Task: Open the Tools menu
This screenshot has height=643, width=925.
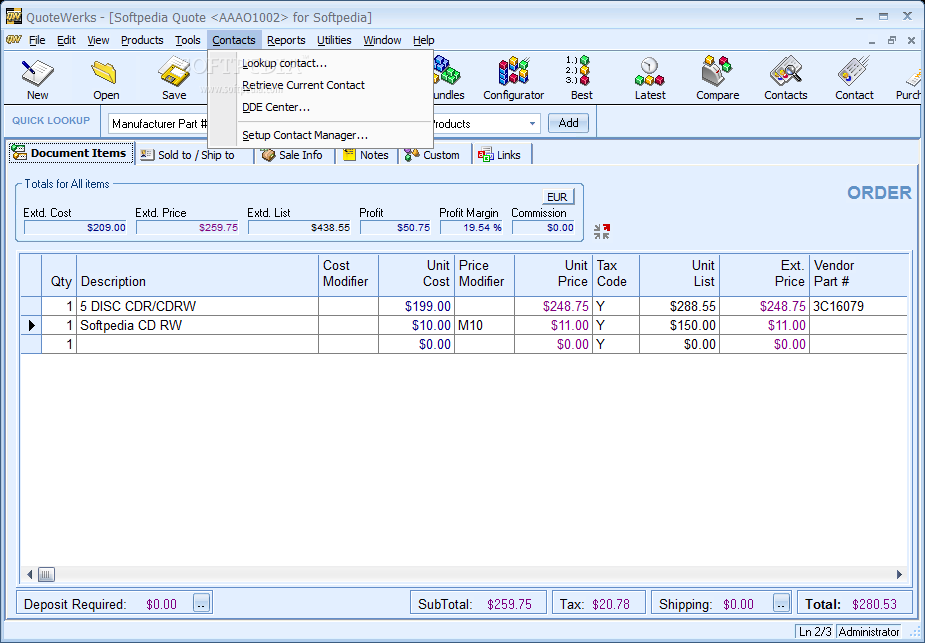Action: tap(188, 40)
